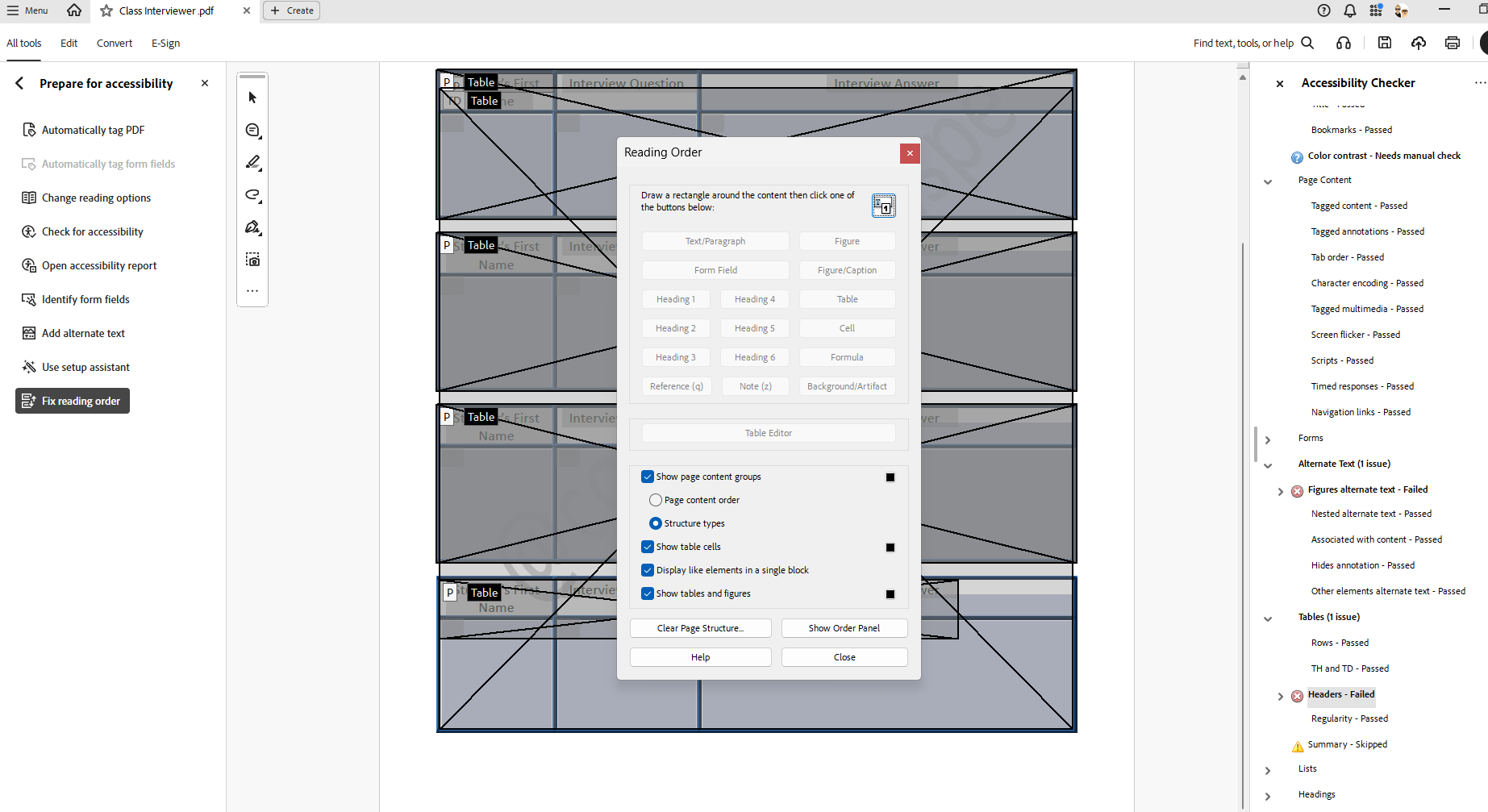Viewport: 1488px width, 812px height.
Task: Select the snapshot text-select tool
Action: pyautogui.click(x=252, y=260)
